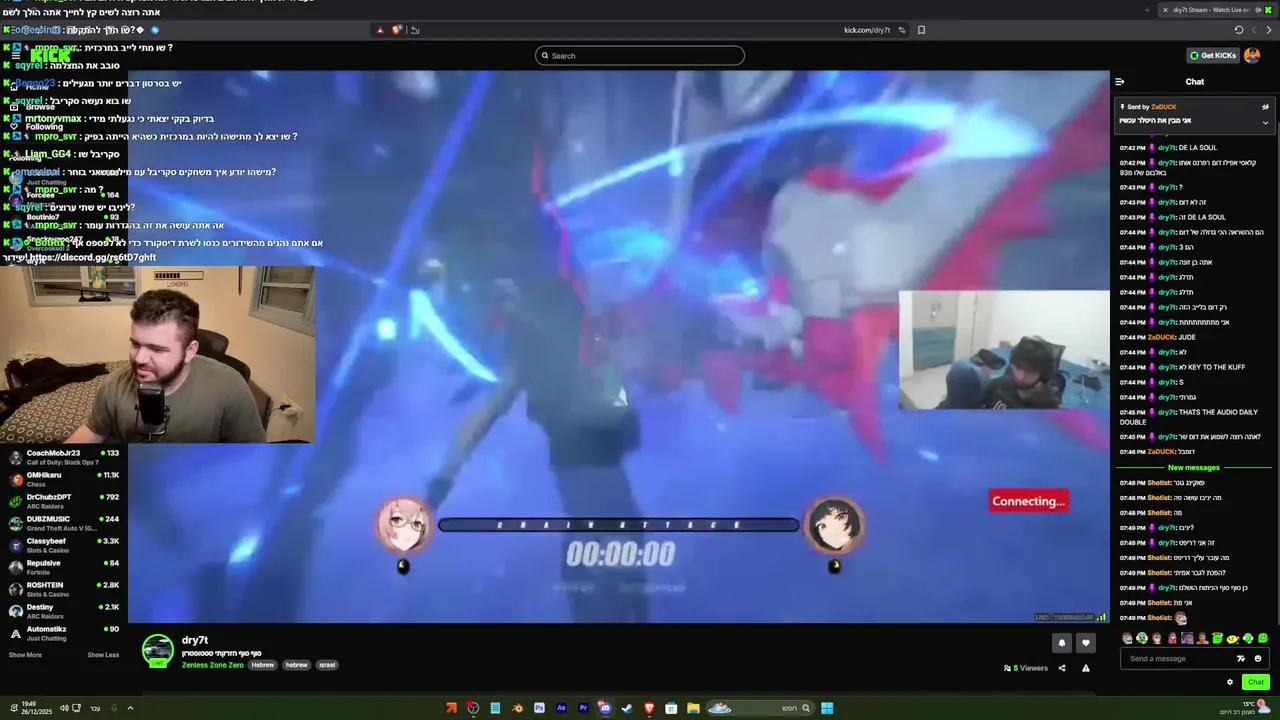The height and width of the screenshot is (720, 1280).
Task: Open Windows Start menu from taskbar
Action: point(827,708)
